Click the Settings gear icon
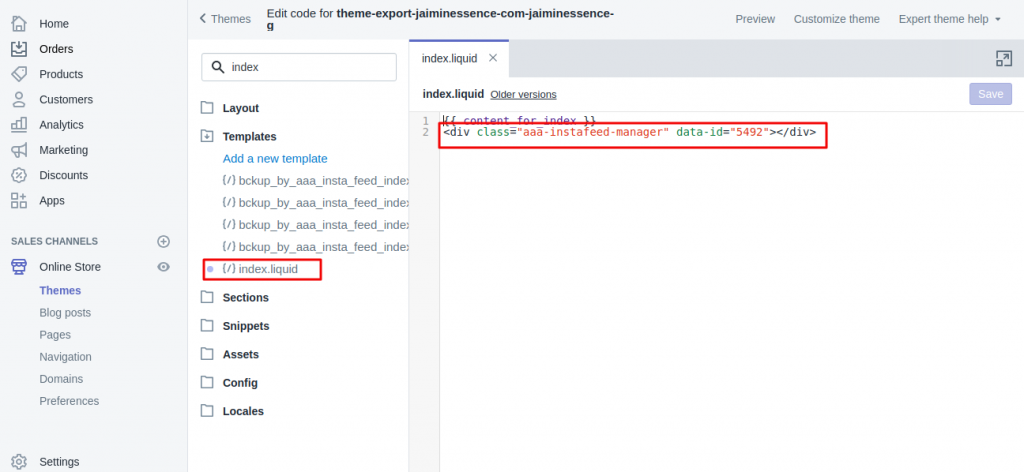This screenshot has width=1024, height=472. 19,462
